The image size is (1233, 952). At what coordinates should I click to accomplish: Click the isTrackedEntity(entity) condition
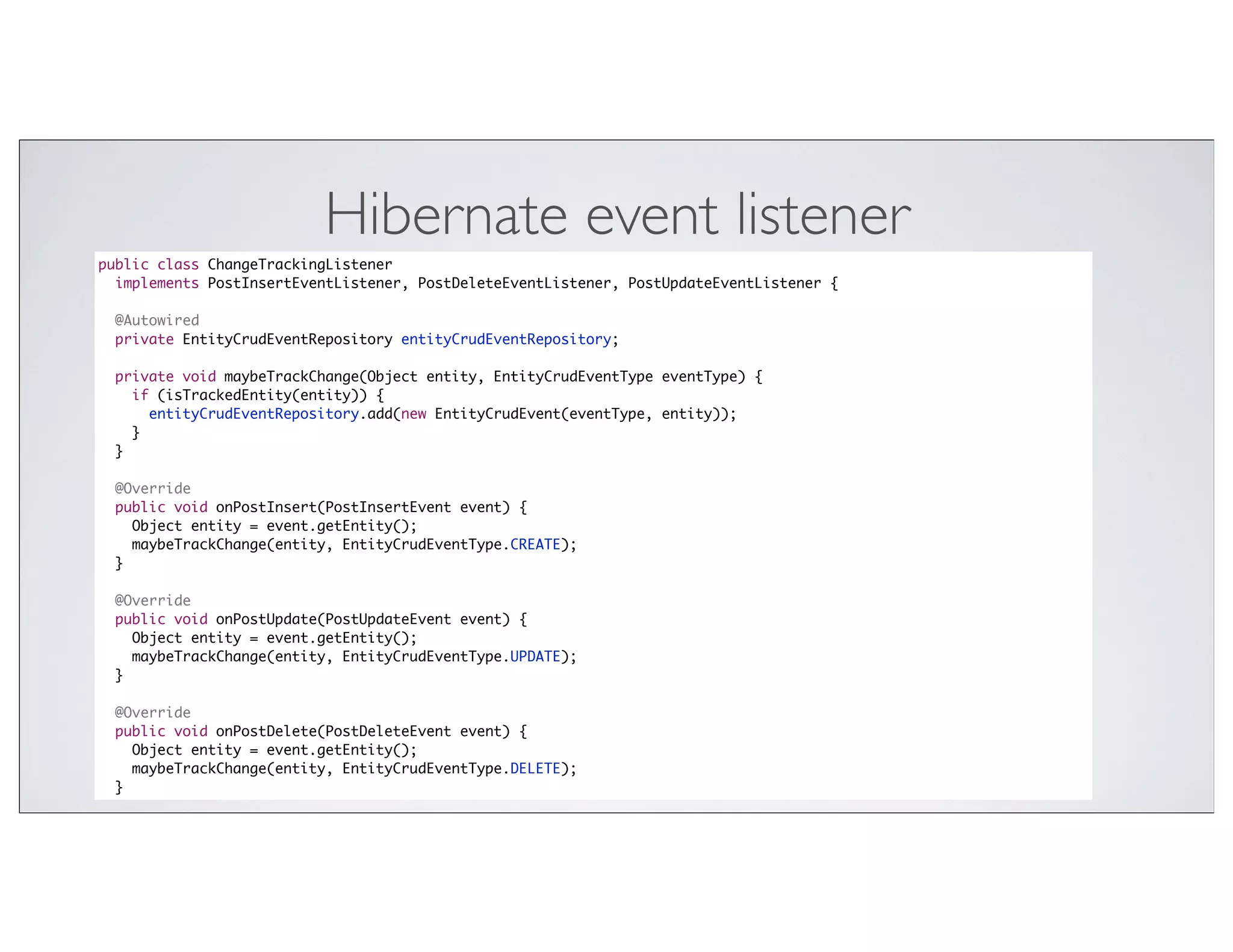click(x=261, y=395)
